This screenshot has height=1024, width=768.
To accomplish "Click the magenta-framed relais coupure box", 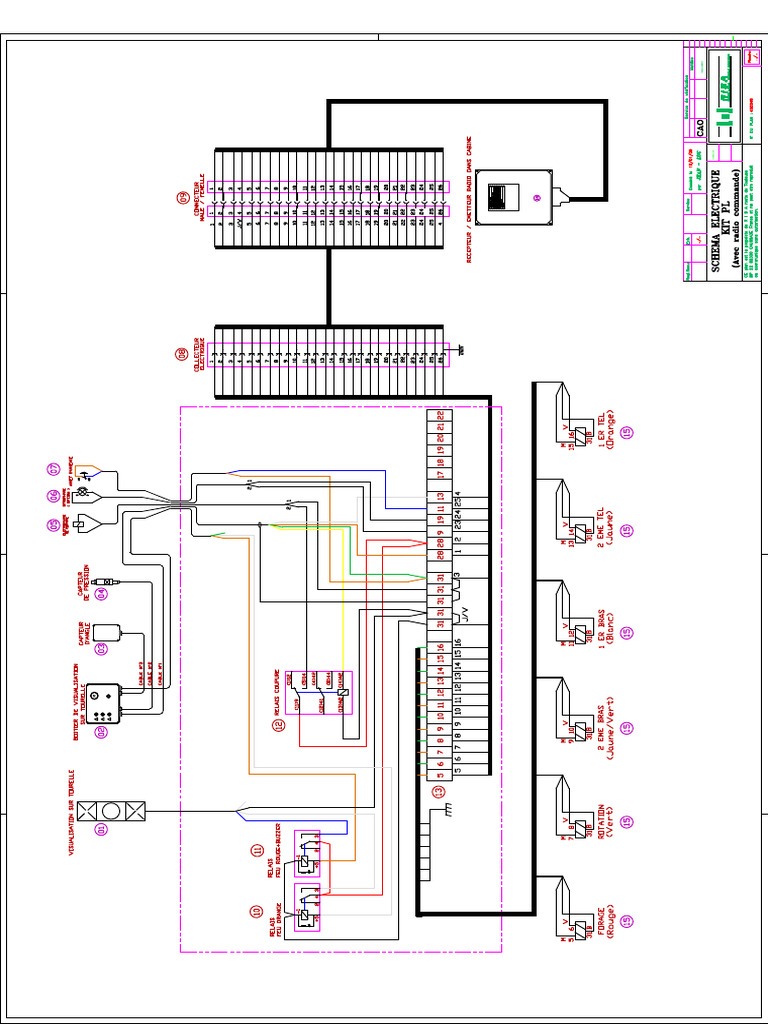I will point(319,693).
